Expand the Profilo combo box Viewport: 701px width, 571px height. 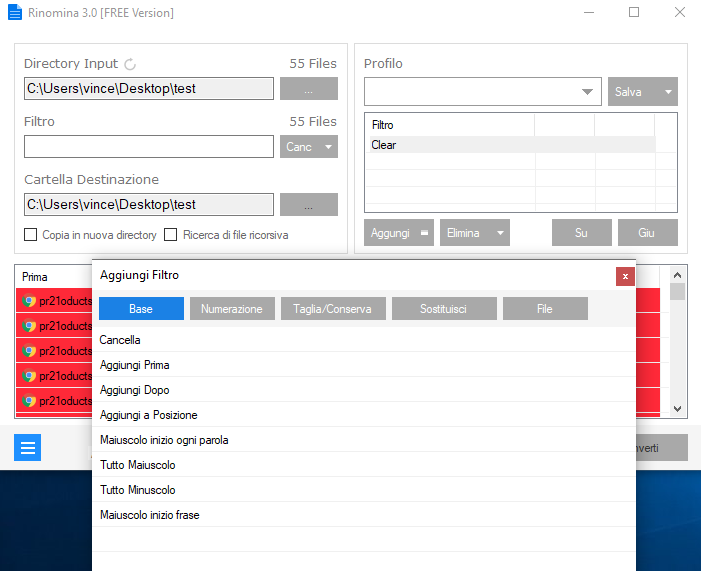click(587, 92)
